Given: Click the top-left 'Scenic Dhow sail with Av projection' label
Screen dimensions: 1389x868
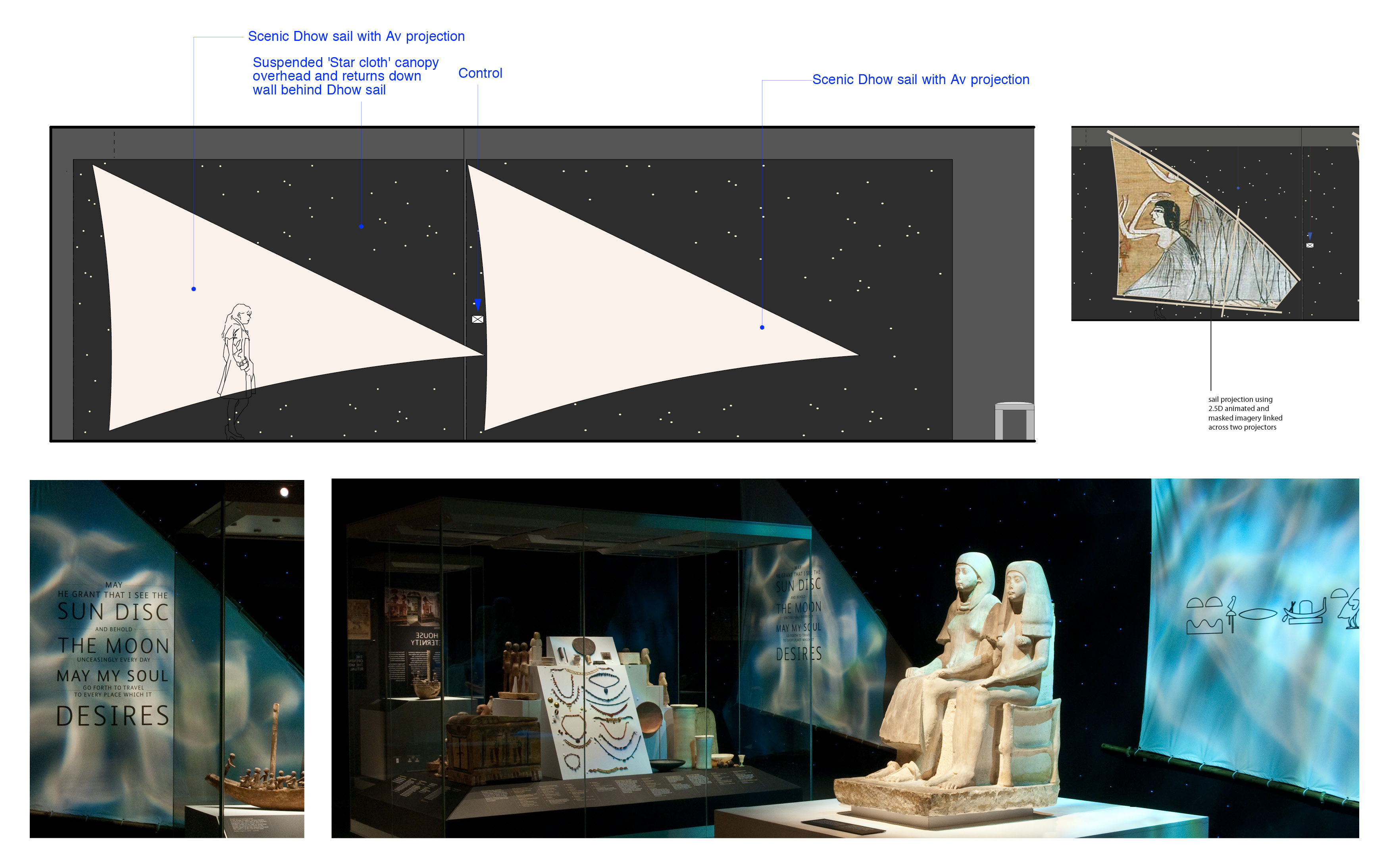Looking at the screenshot, I should (x=356, y=36).
